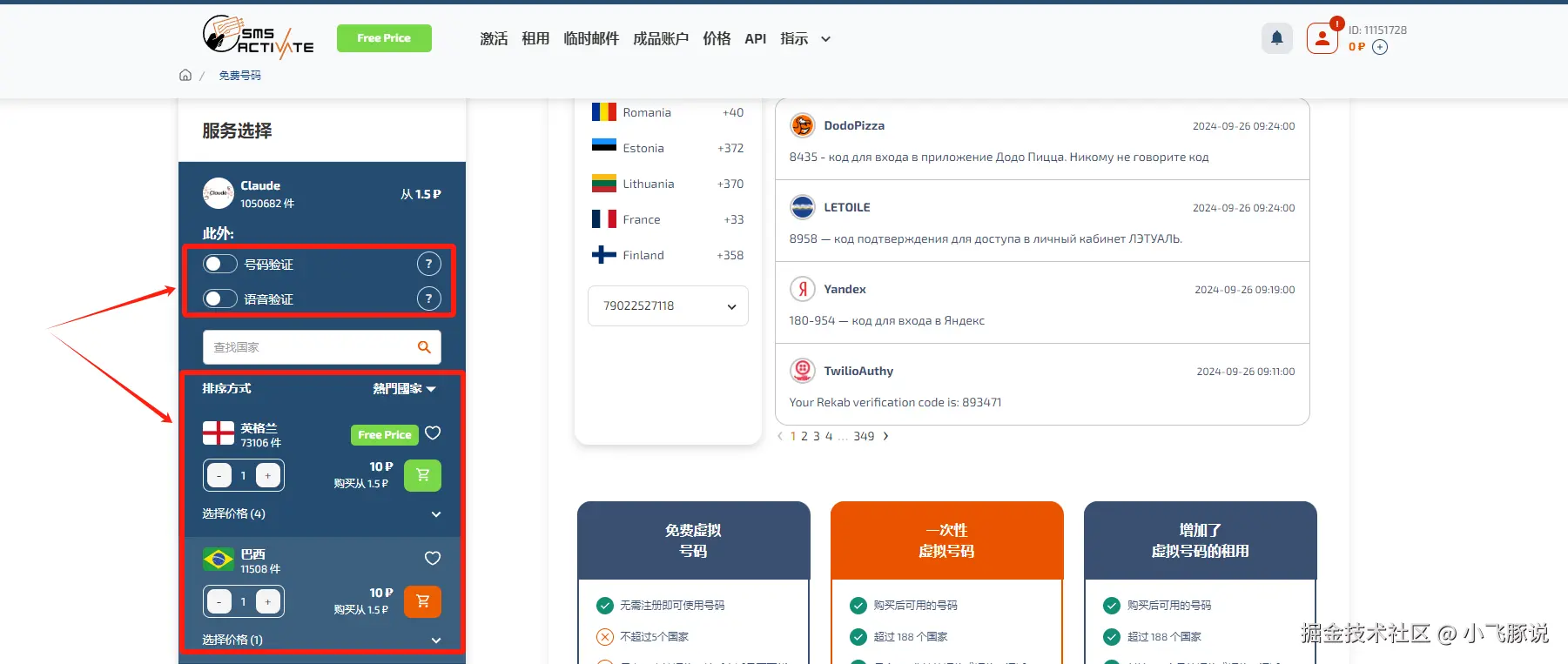
Task: Click the Lithuania flag
Action: point(604,184)
